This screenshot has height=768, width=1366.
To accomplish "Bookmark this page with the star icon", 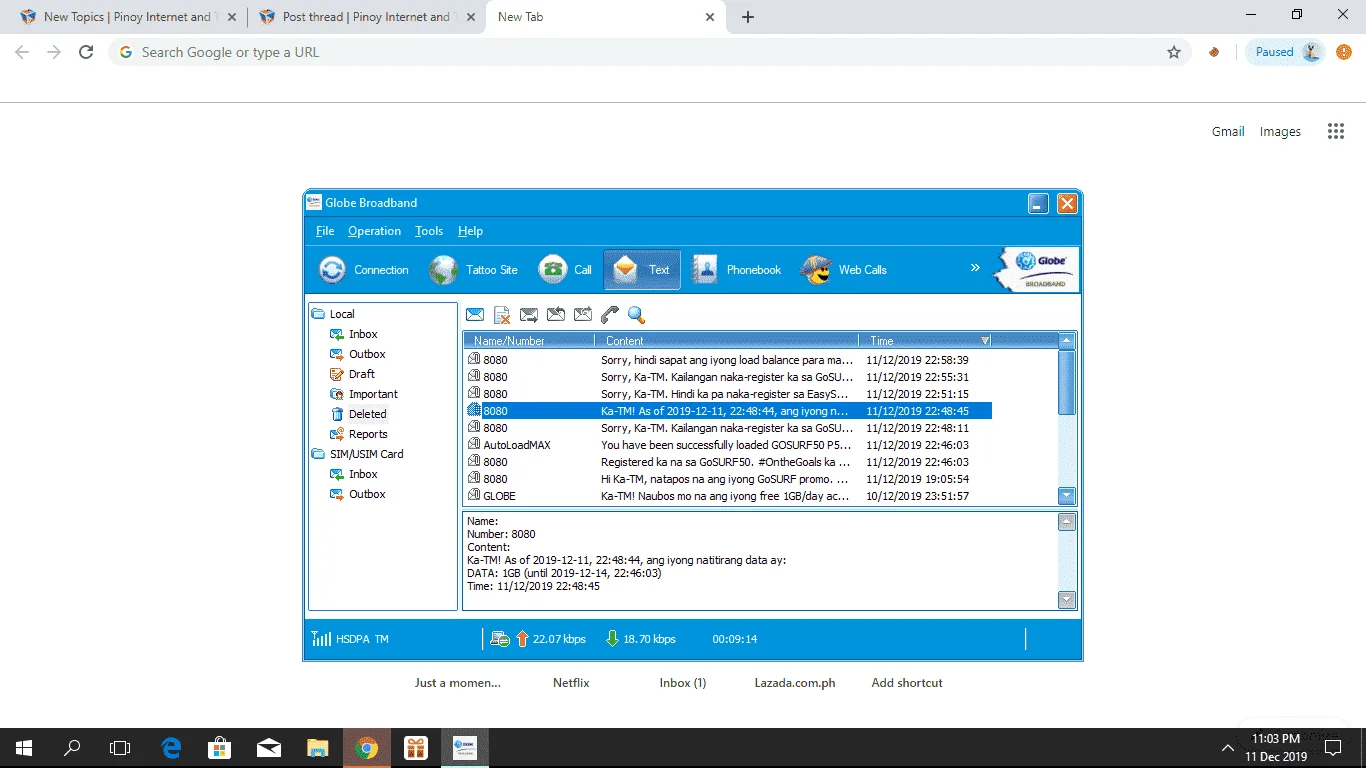I will [x=1174, y=52].
